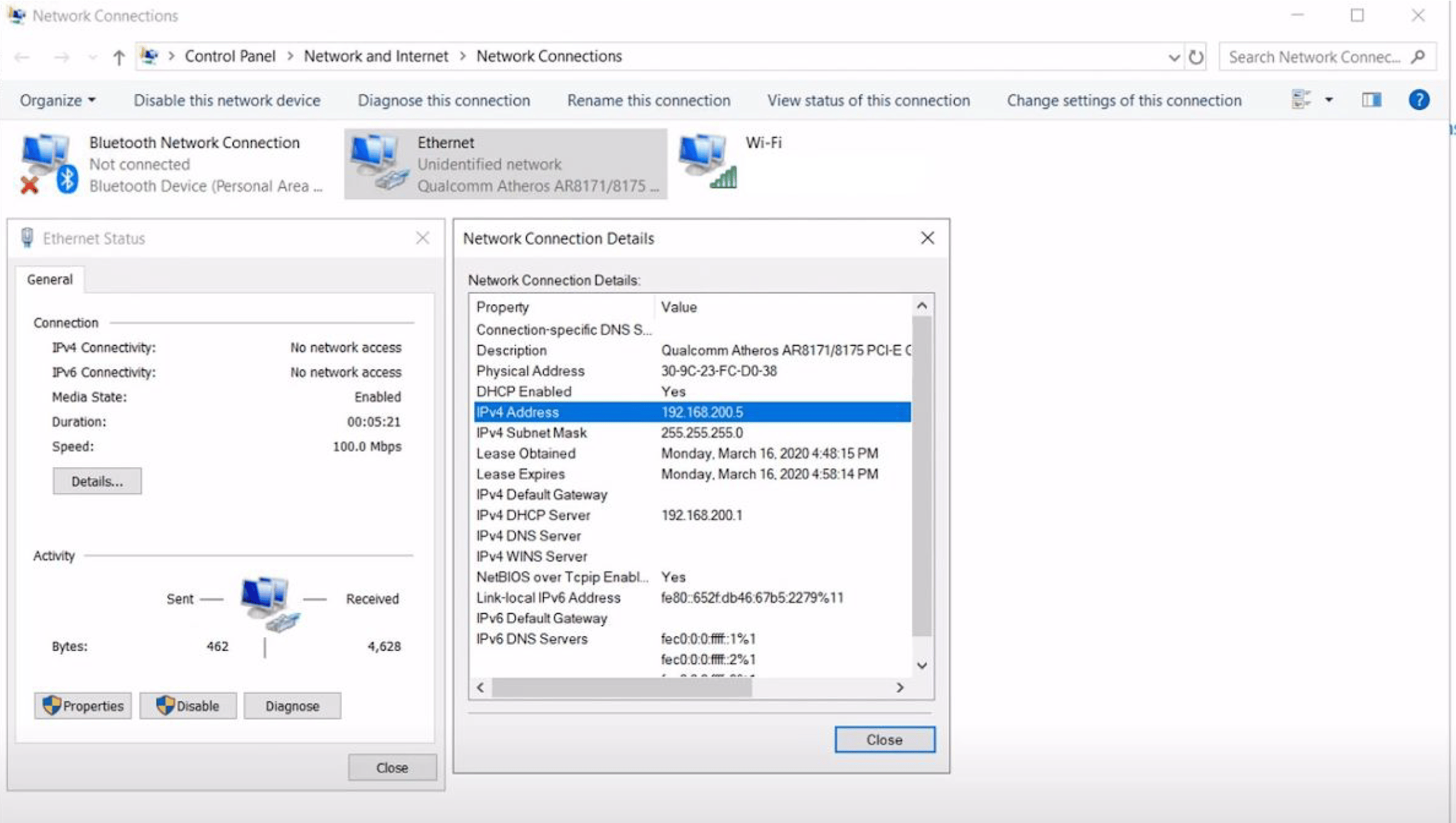Open the blue Help question mark icon
Screen dimensions: 1456x823
(x=1419, y=100)
